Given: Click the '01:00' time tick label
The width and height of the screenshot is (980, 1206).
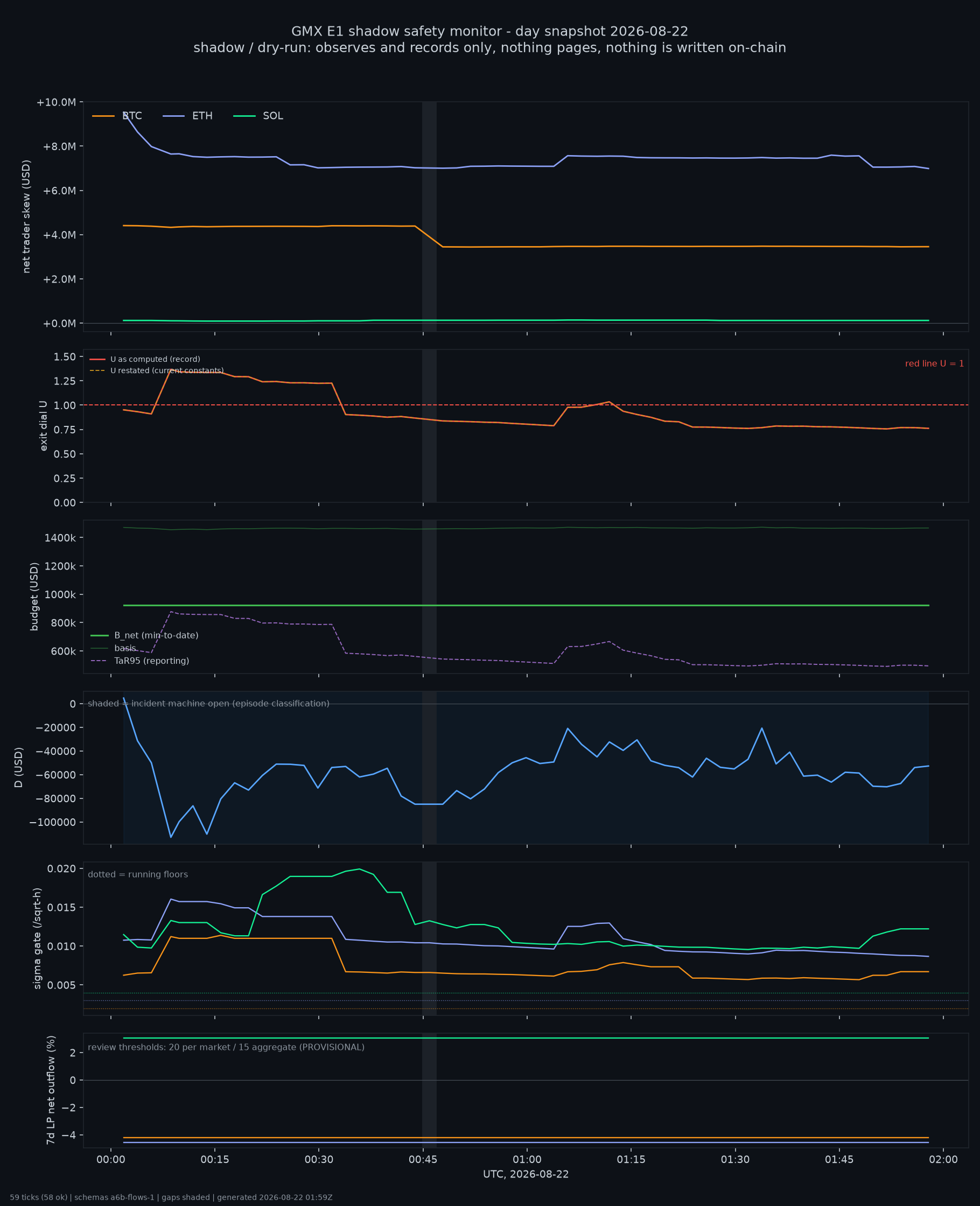Looking at the screenshot, I should [527, 1160].
